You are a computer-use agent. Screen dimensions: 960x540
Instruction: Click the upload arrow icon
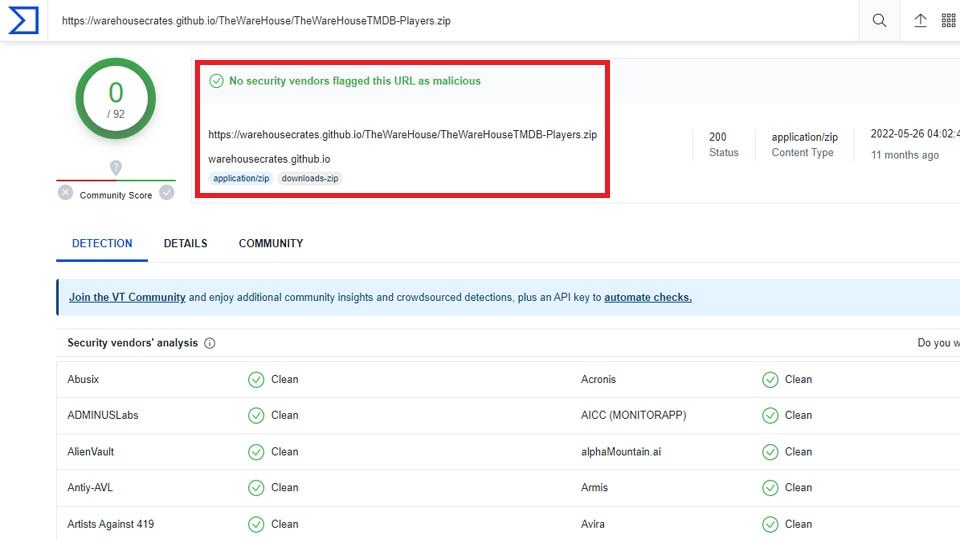pos(920,20)
